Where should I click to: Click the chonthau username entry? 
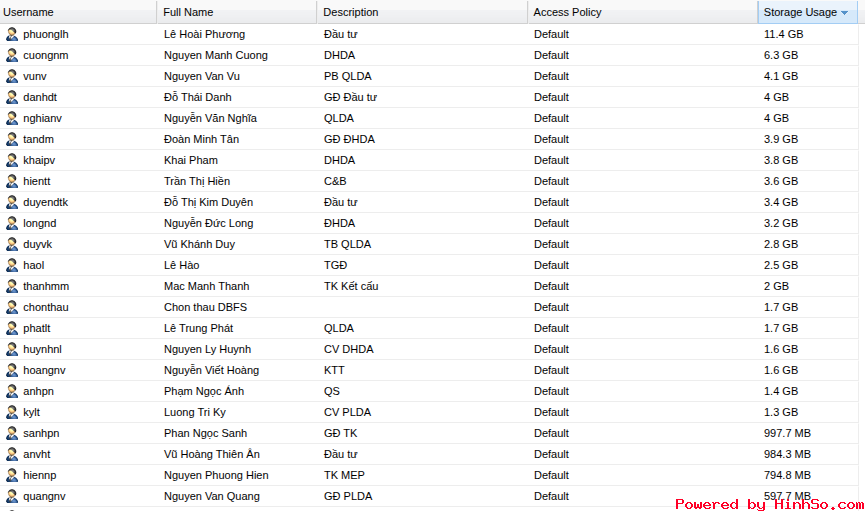(46, 307)
